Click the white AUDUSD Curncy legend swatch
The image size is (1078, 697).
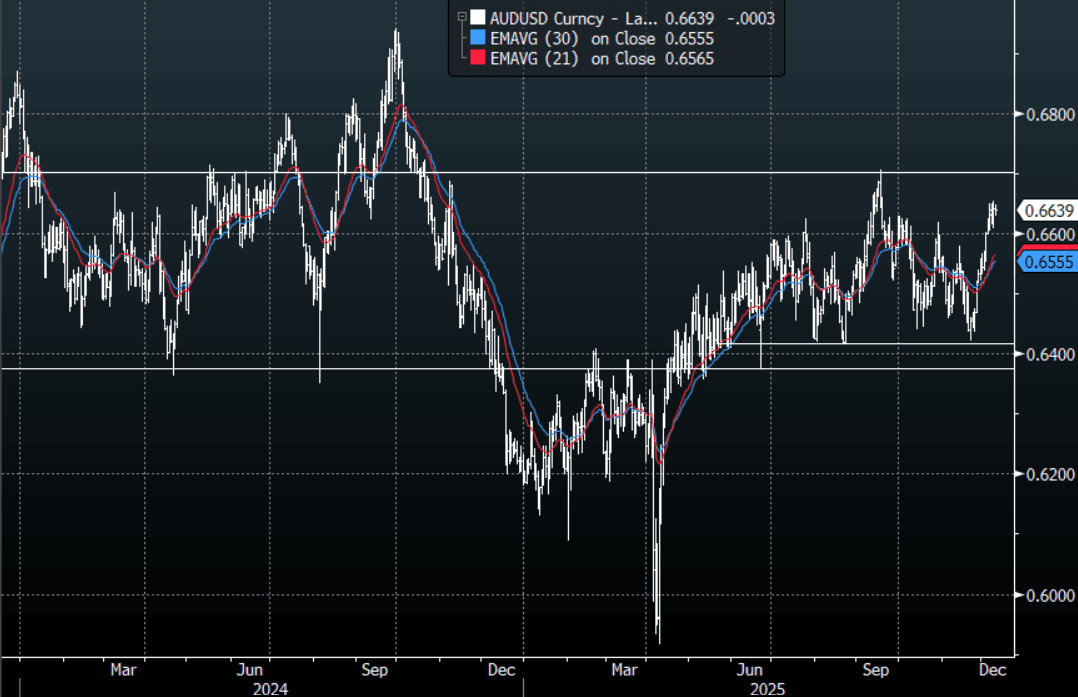(478, 17)
